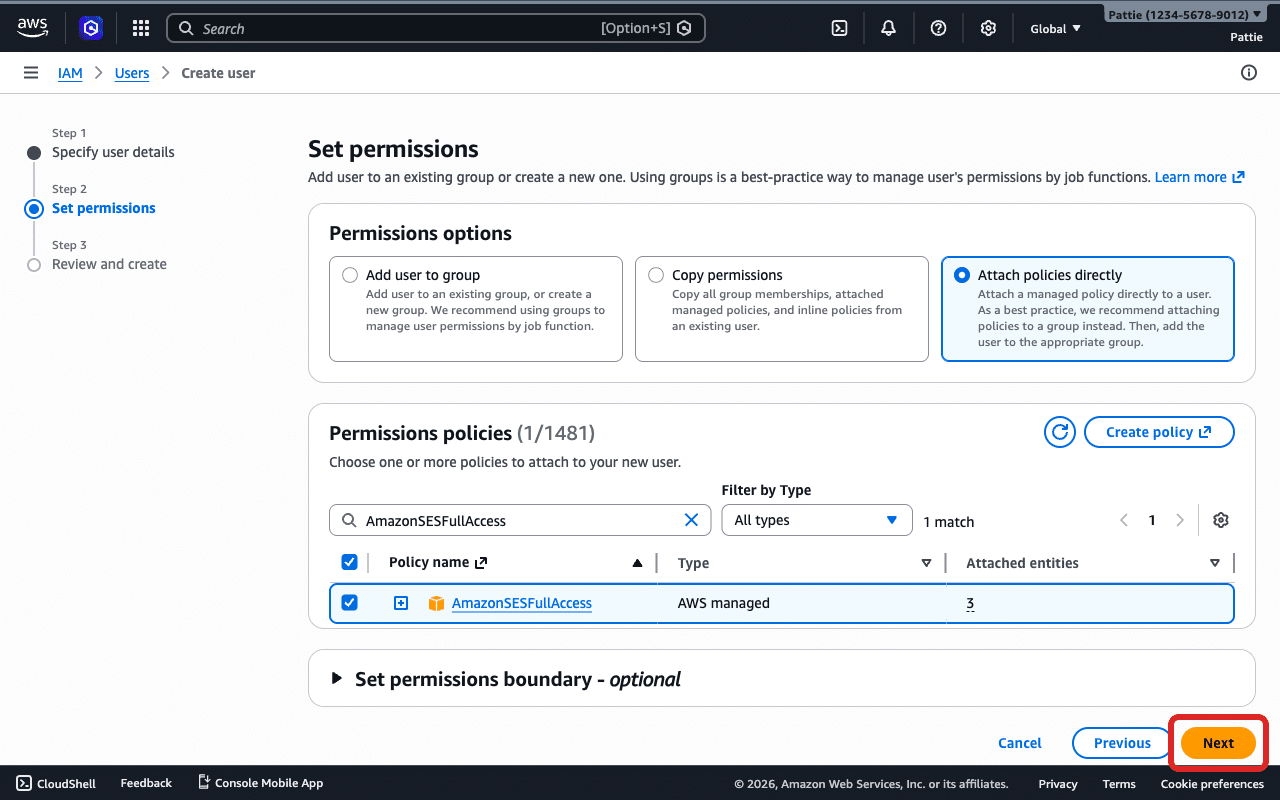Refresh the permissions policies list
This screenshot has height=800, width=1280.
click(x=1059, y=432)
